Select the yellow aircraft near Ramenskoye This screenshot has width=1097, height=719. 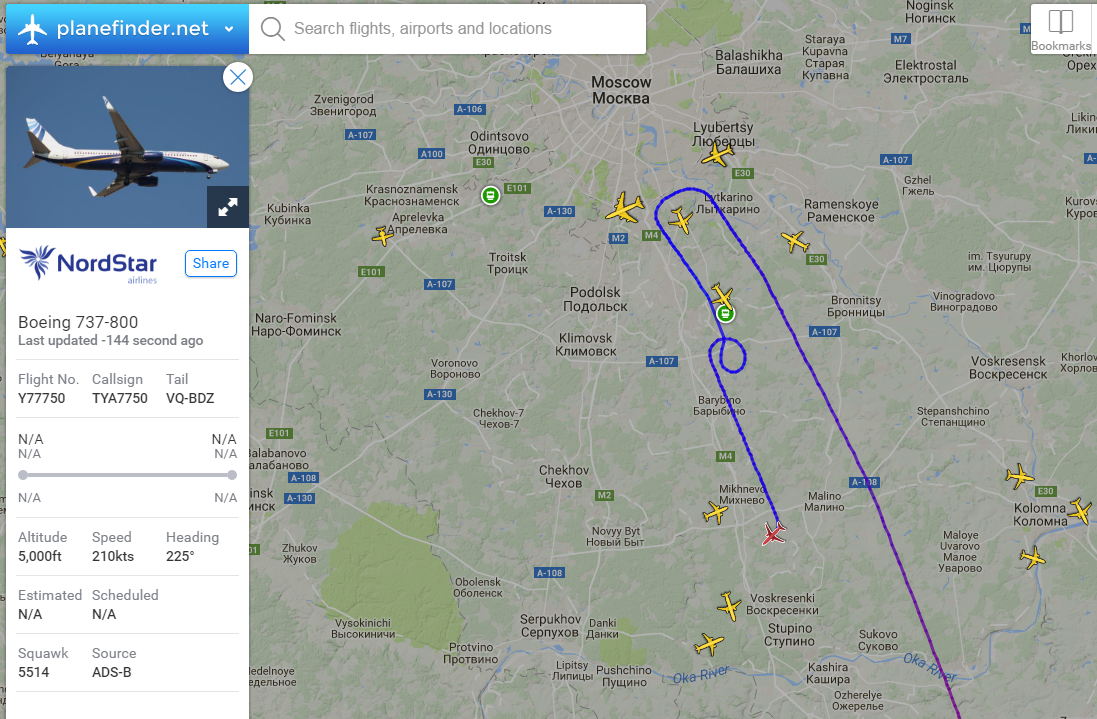click(x=795, y=241)
